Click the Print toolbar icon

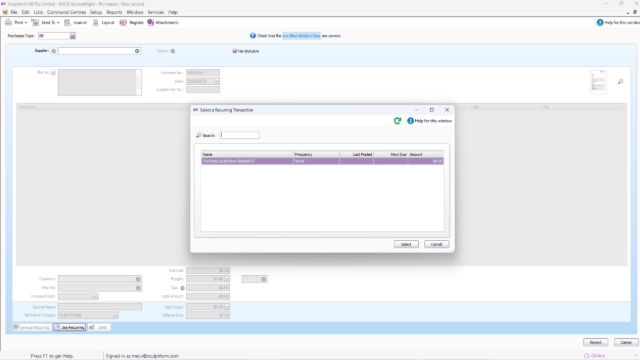point(9,22)
